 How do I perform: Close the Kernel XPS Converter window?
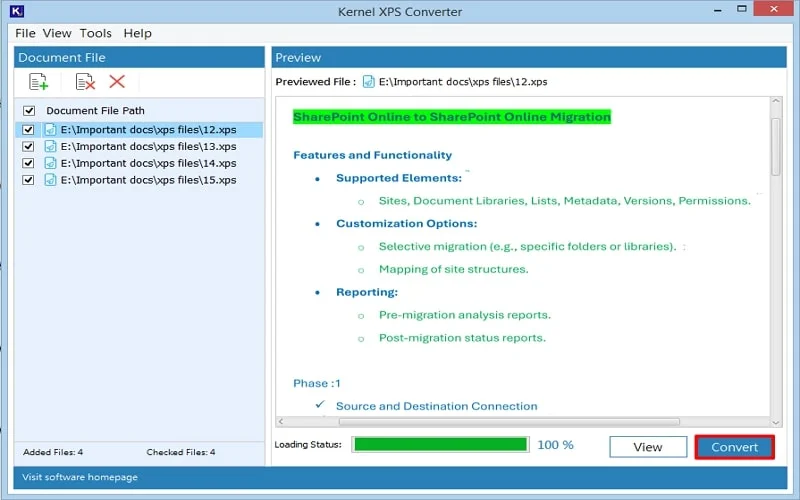click(773, 9)
